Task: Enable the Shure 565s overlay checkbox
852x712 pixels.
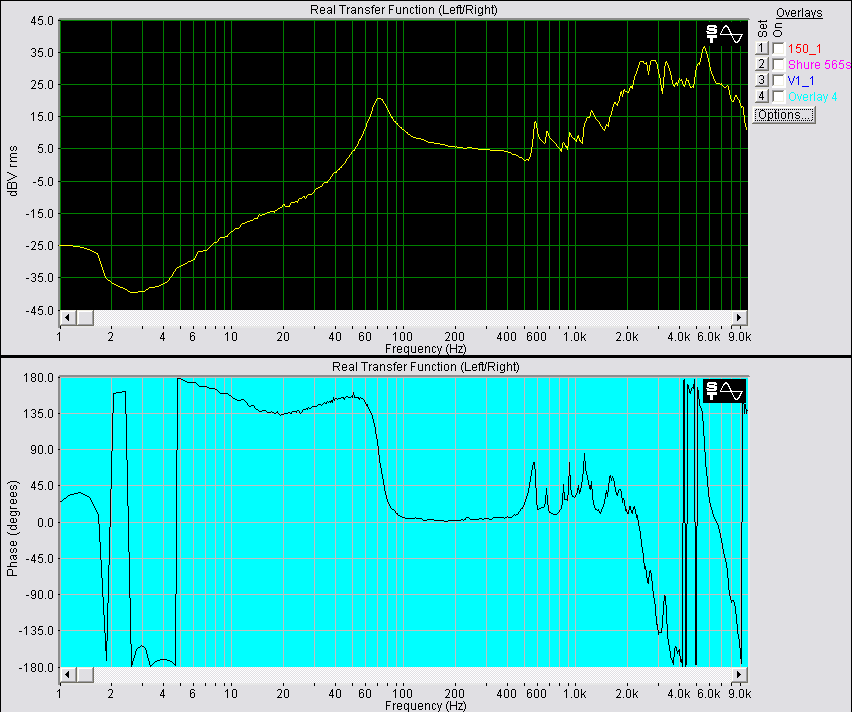Action: (778, 64)
